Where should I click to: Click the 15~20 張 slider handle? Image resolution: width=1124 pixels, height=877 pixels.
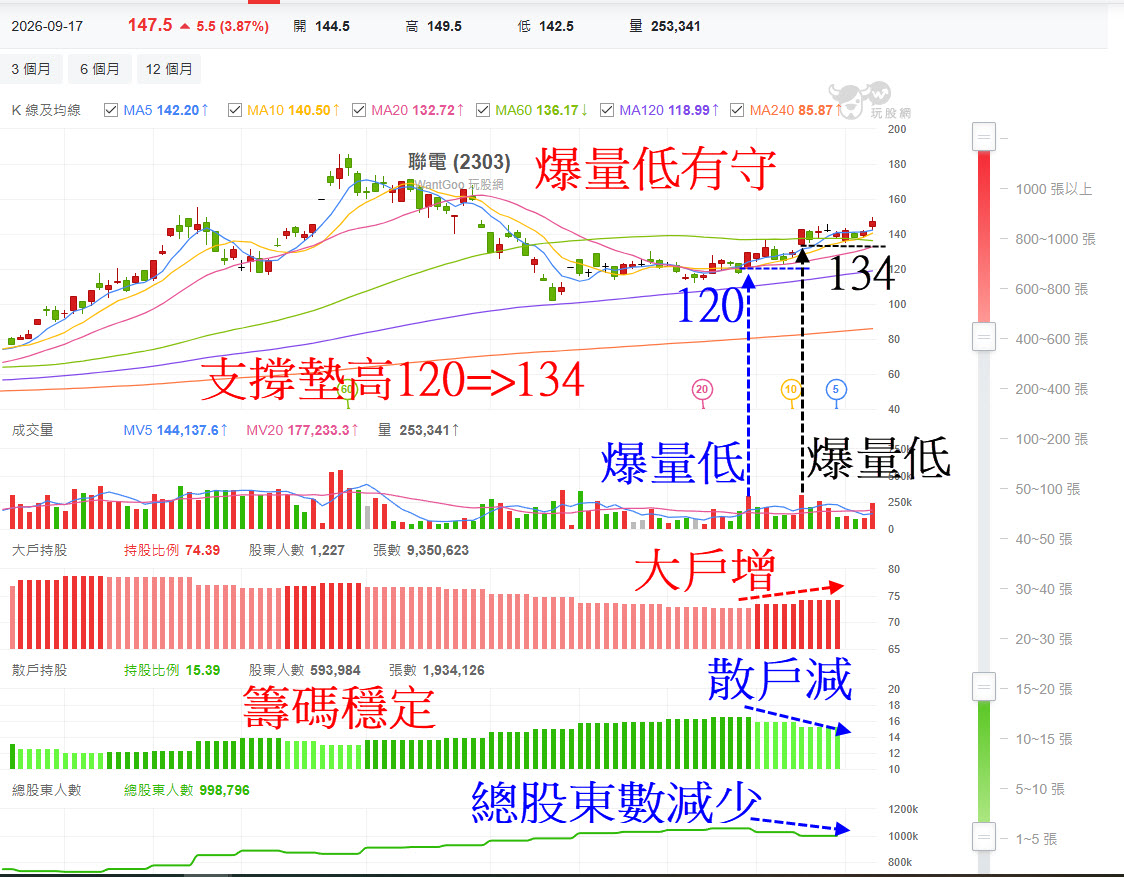coord(984,687)
